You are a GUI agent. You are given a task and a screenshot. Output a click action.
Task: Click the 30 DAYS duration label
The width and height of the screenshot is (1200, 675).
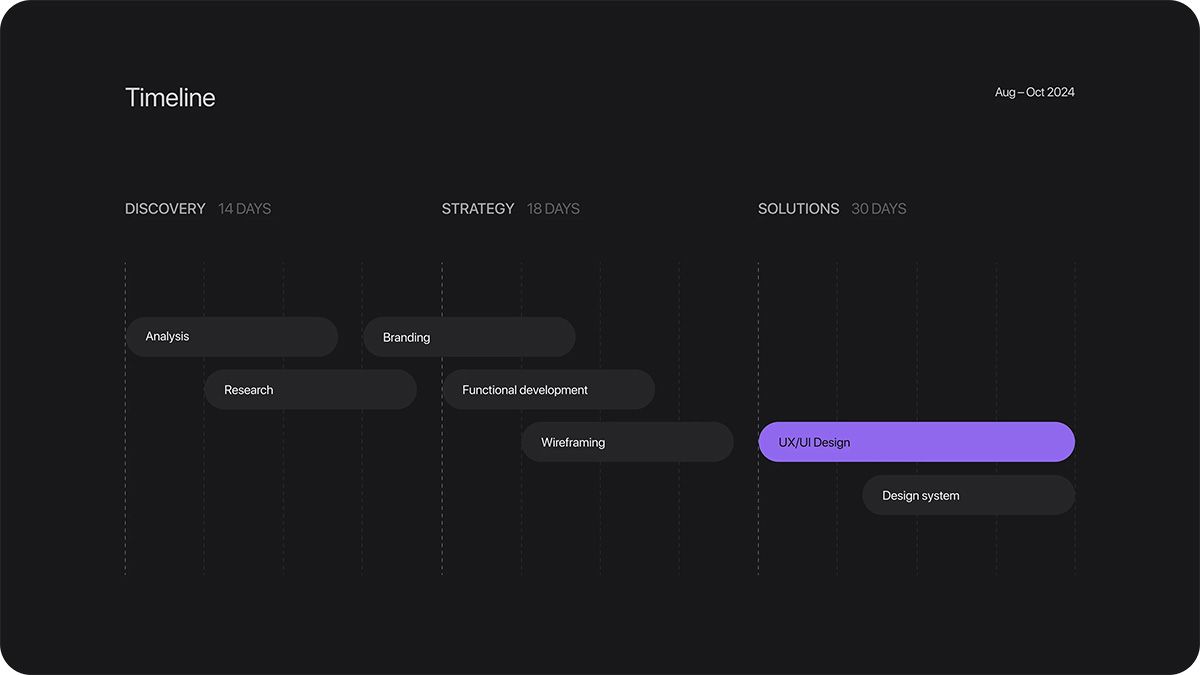pos(878,209)
